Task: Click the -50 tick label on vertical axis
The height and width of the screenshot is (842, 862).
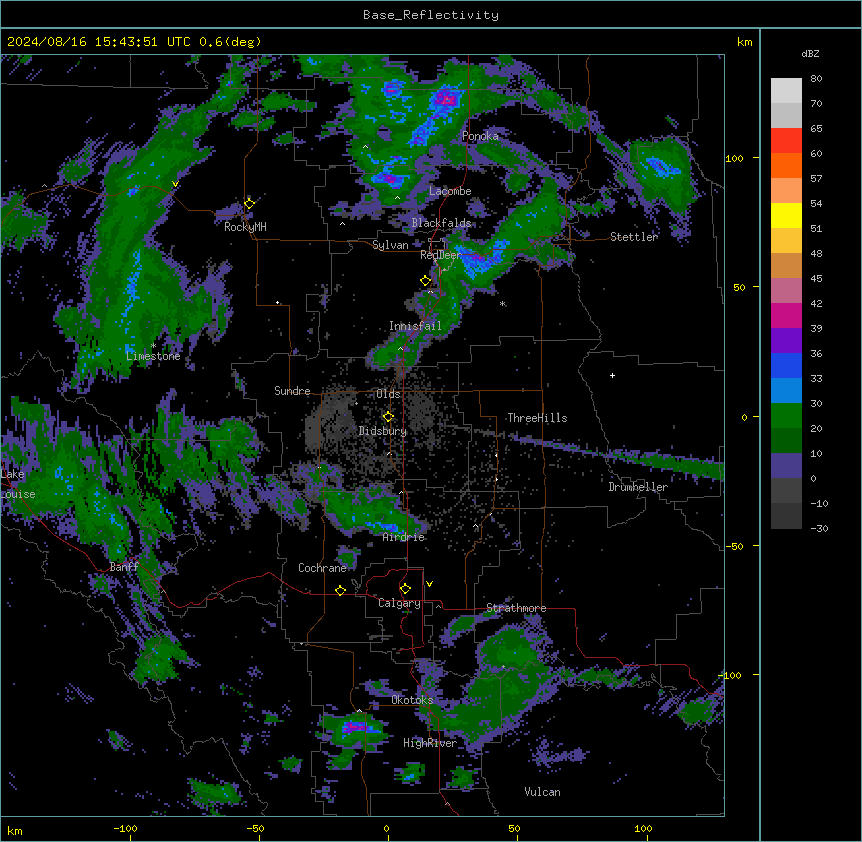Action: tap(733, 546)
